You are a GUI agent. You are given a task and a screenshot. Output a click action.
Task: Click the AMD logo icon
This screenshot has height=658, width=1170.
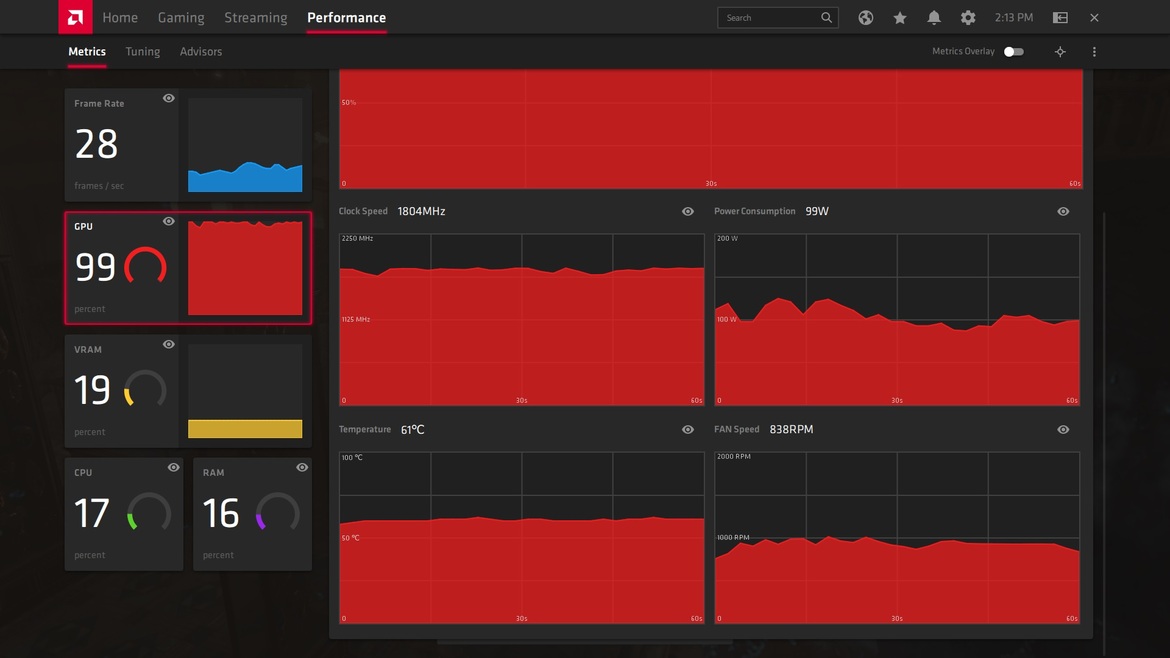75,17
